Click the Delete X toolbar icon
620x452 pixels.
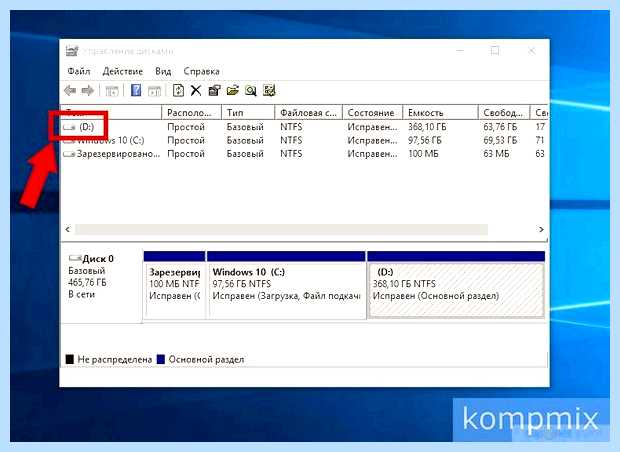196,91
